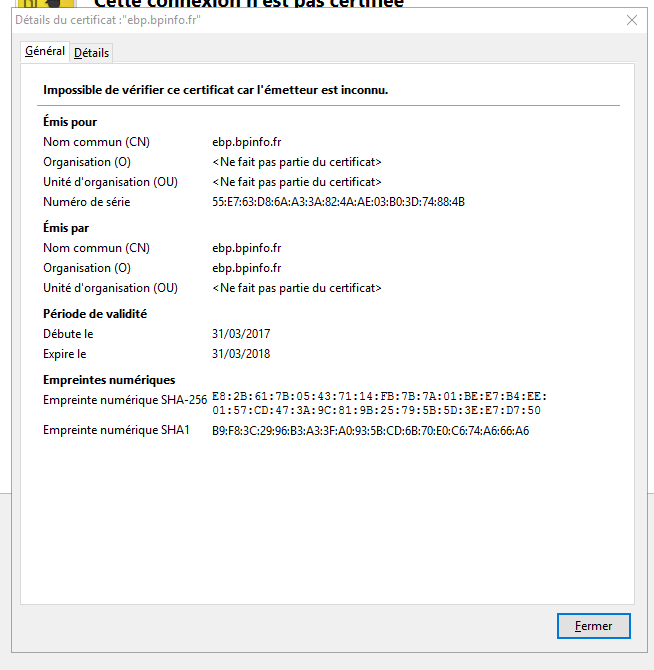Click the SHA-256 fingerprint value E8:2B:61…

click(x=379, y=403)
